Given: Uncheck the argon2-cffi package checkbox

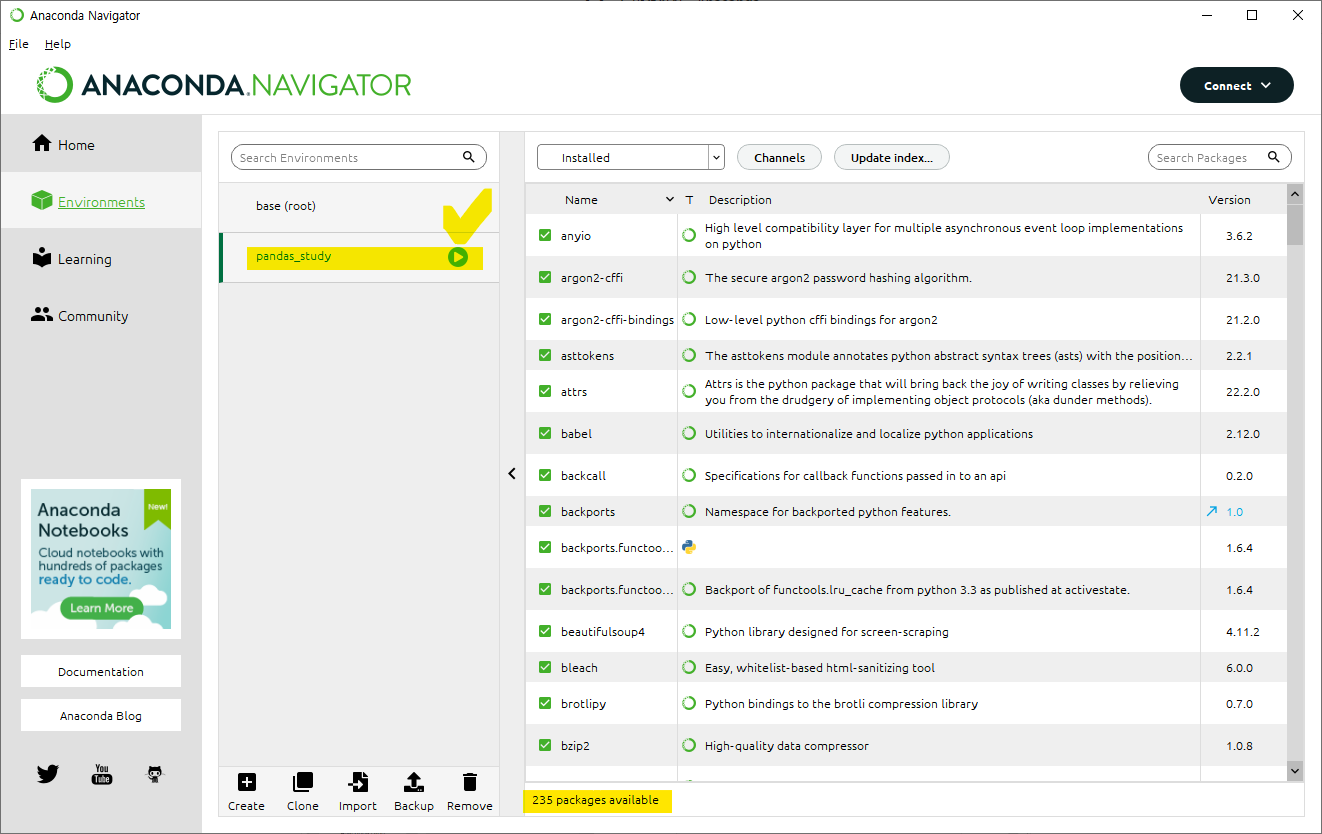Looking at the screenshot, I should (545, 278).
